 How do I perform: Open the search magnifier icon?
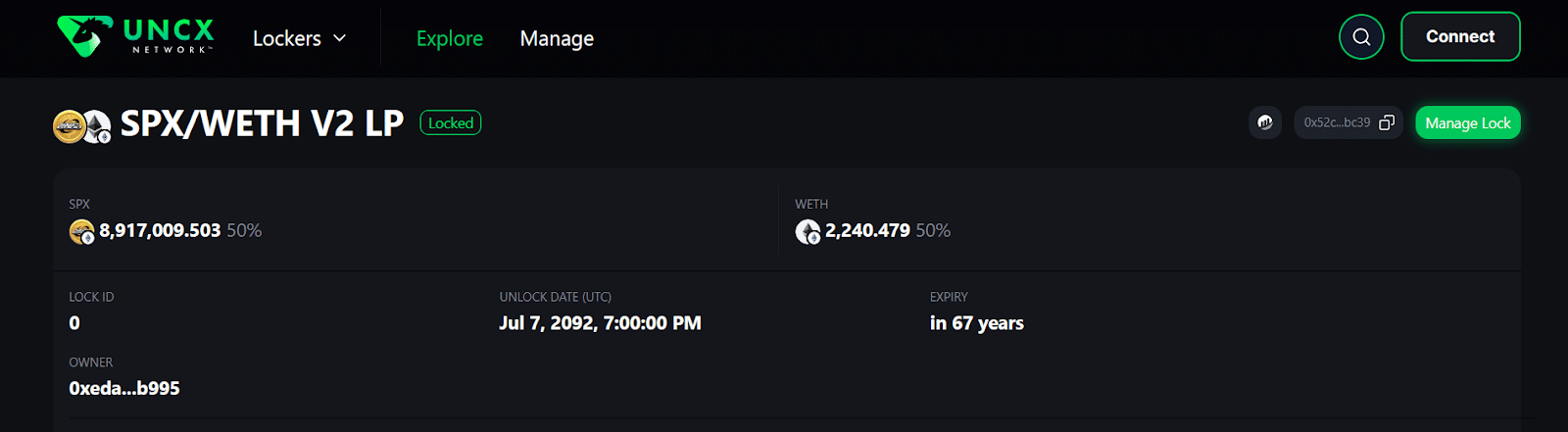(1361, 37)
